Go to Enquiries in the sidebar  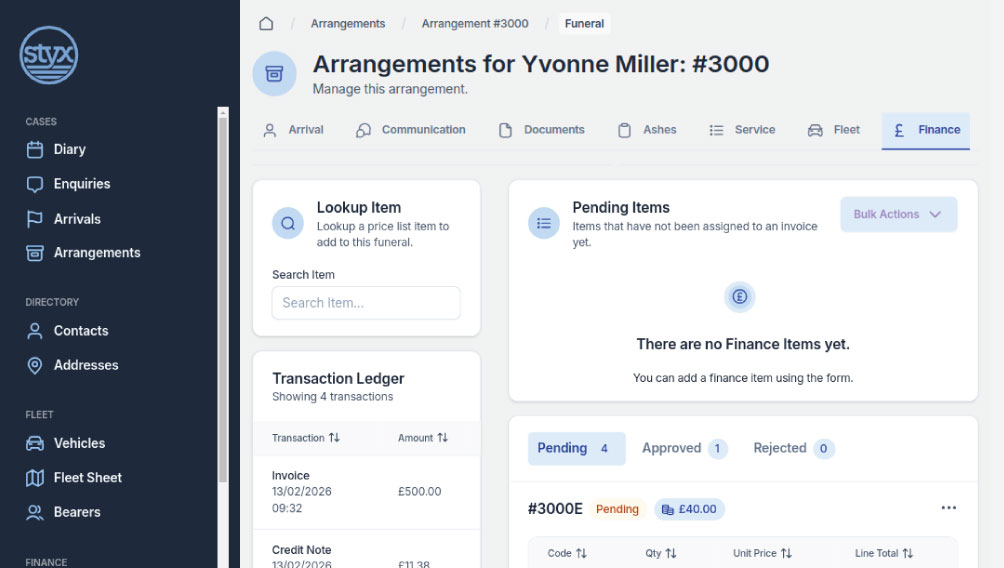81,184
